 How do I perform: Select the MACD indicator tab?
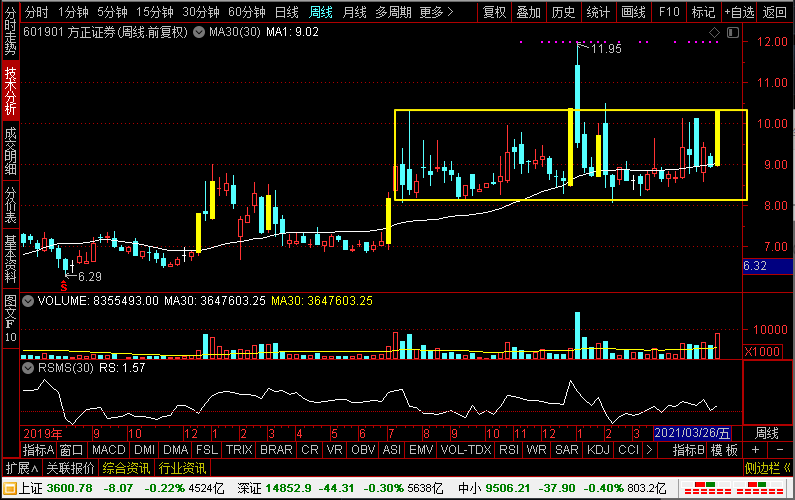pos(109,450)
